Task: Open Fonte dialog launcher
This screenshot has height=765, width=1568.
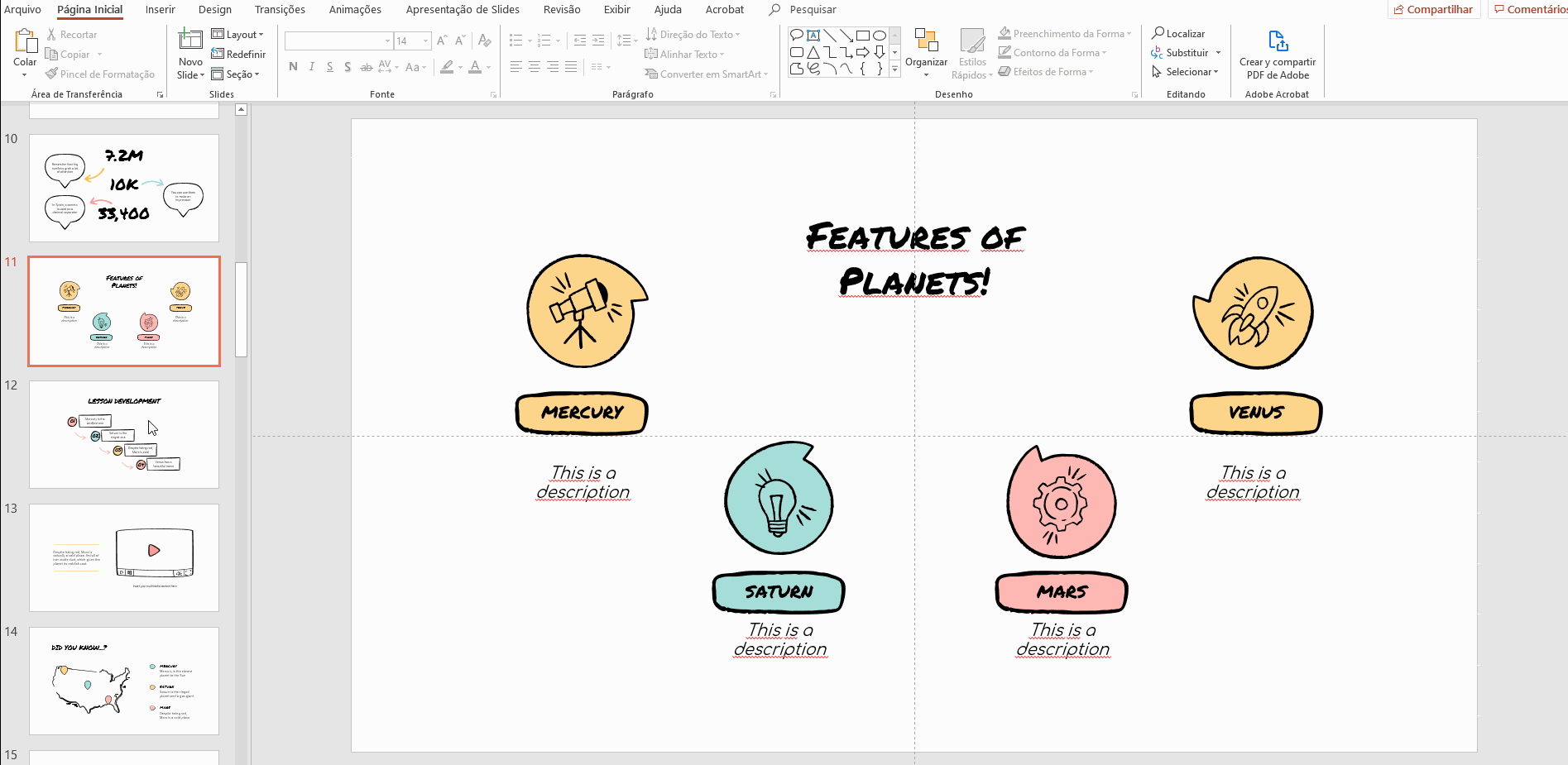Action: coord(494,95)
